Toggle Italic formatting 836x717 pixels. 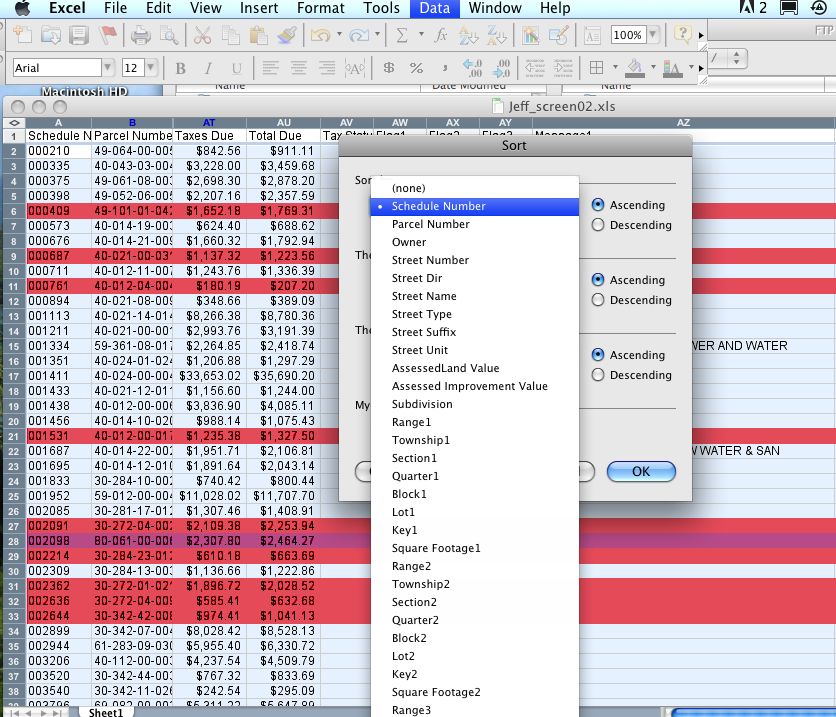click(208, 68)
